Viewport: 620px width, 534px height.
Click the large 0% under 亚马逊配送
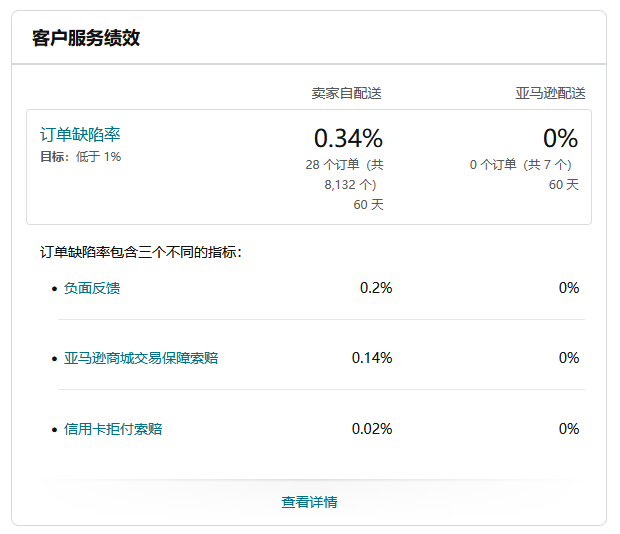point(560,138)
